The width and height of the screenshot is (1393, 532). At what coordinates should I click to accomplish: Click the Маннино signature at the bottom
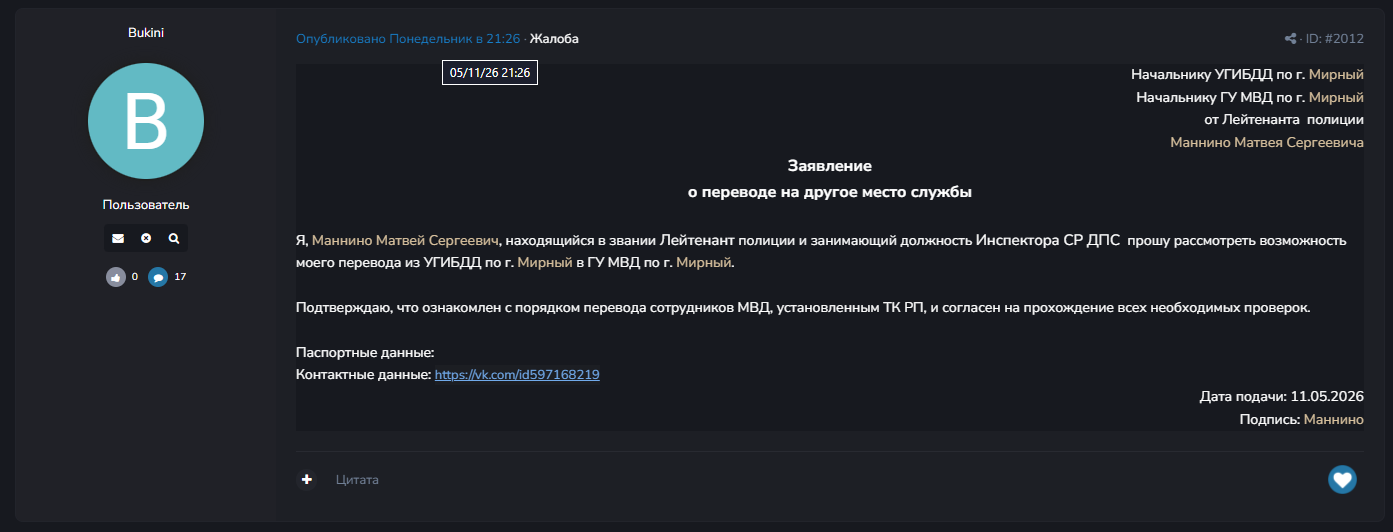pyautogui.click(x=1334, y=420)
